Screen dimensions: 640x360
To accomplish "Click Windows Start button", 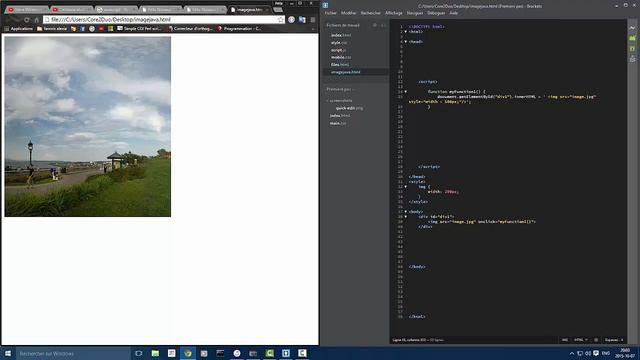I will coord(8,353).
